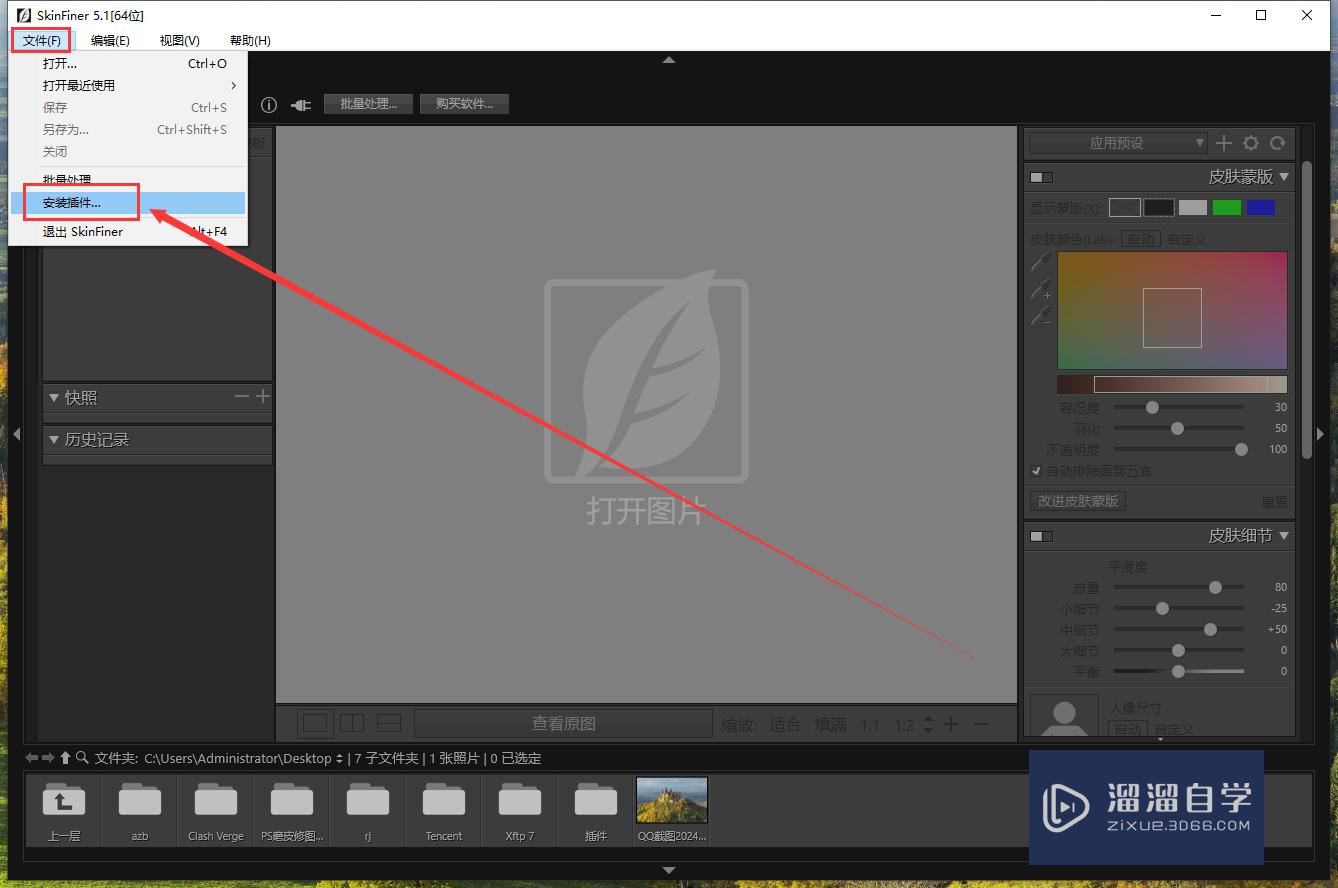Viewport: 1338px width, 888px height.
Task: Select 自定义 under 人像尺寸
Action: click(1174, 729)
